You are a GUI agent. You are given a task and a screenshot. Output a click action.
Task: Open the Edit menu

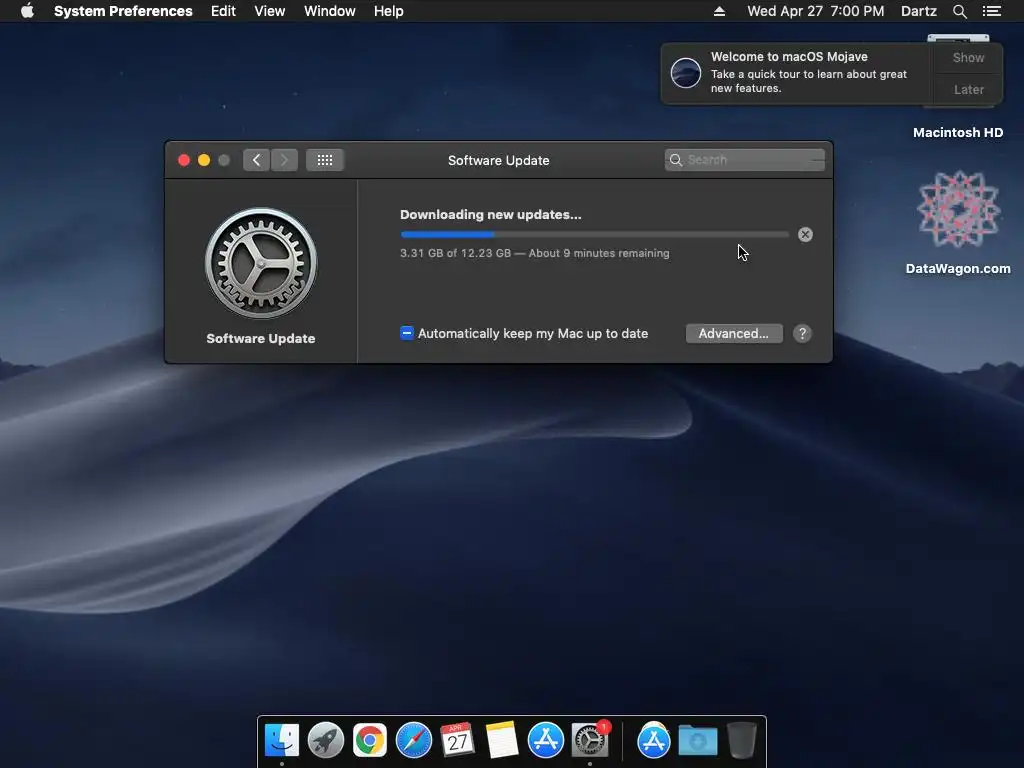223,11
